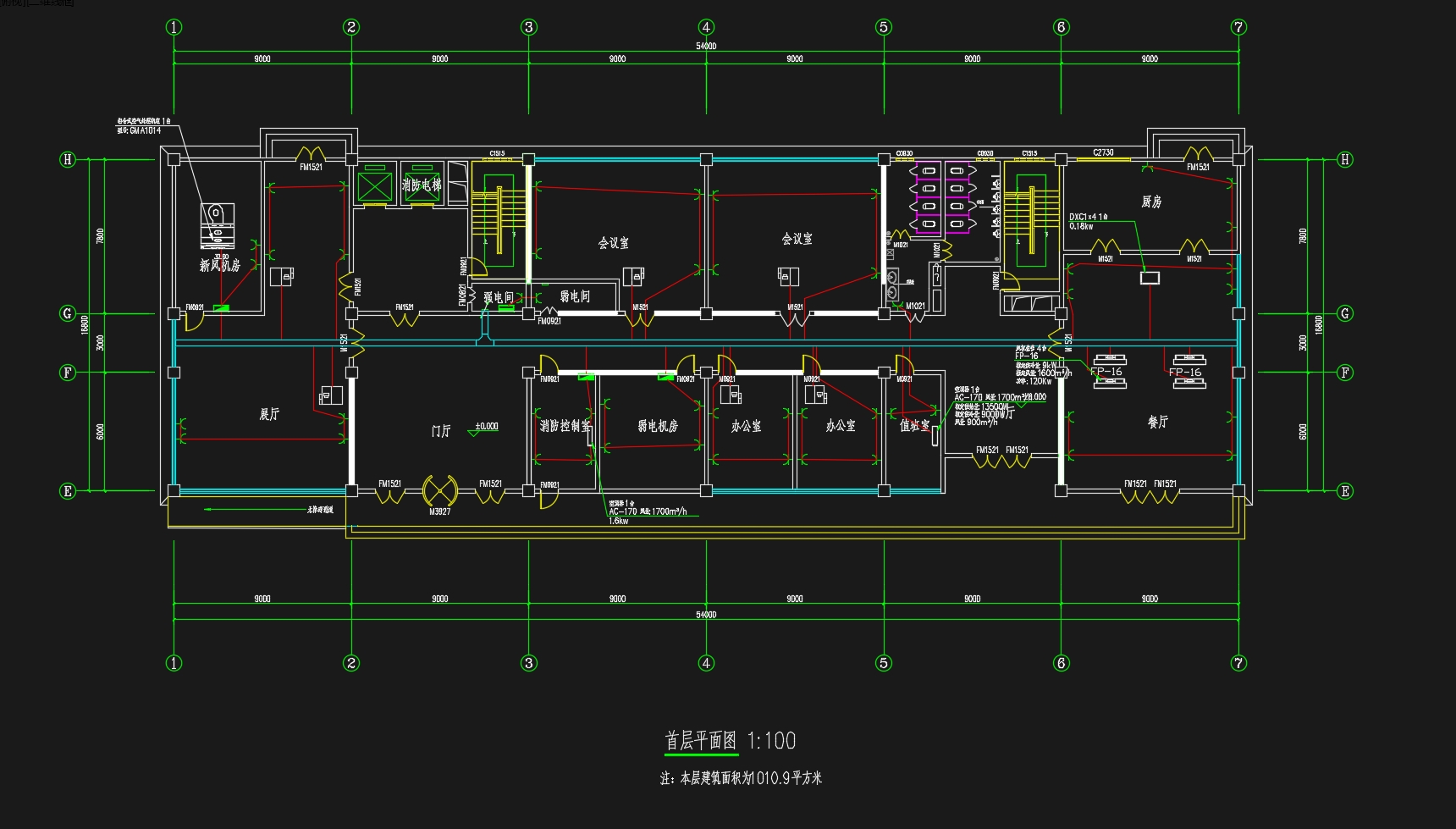Click the indoor unit symbol in 展厅
The image size is (1456, 829).
[331, 395]
